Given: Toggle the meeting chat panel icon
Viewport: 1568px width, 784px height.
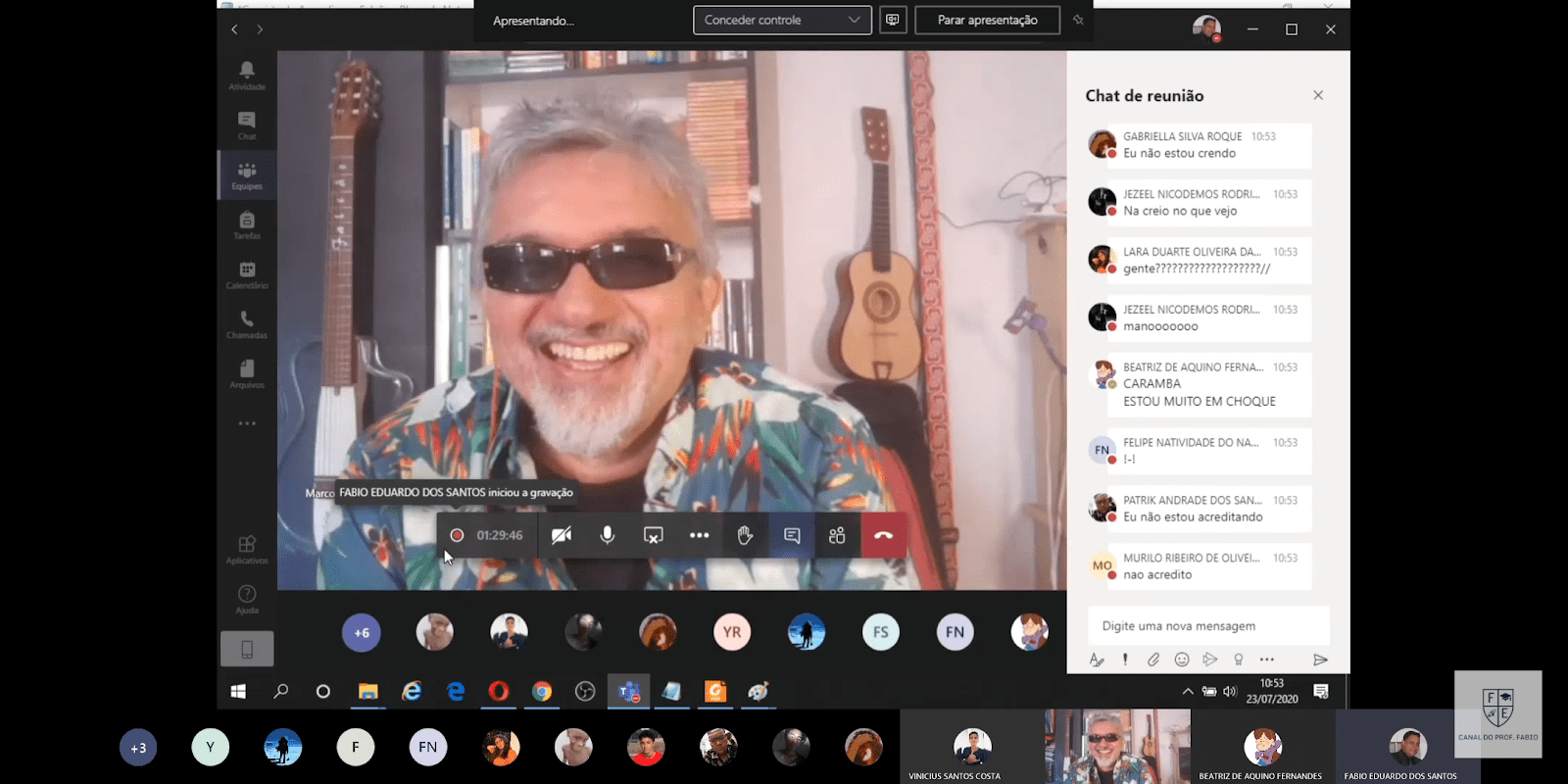Looking at the screenshot, I should [x=792, y=535].
